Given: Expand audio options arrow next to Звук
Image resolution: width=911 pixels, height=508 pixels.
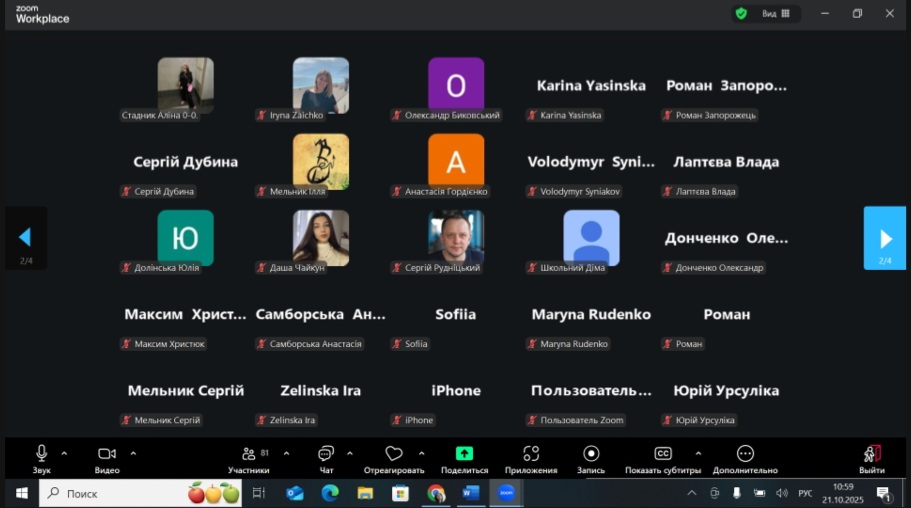Looking at the screenshot, I should click(x=65, y=453).
